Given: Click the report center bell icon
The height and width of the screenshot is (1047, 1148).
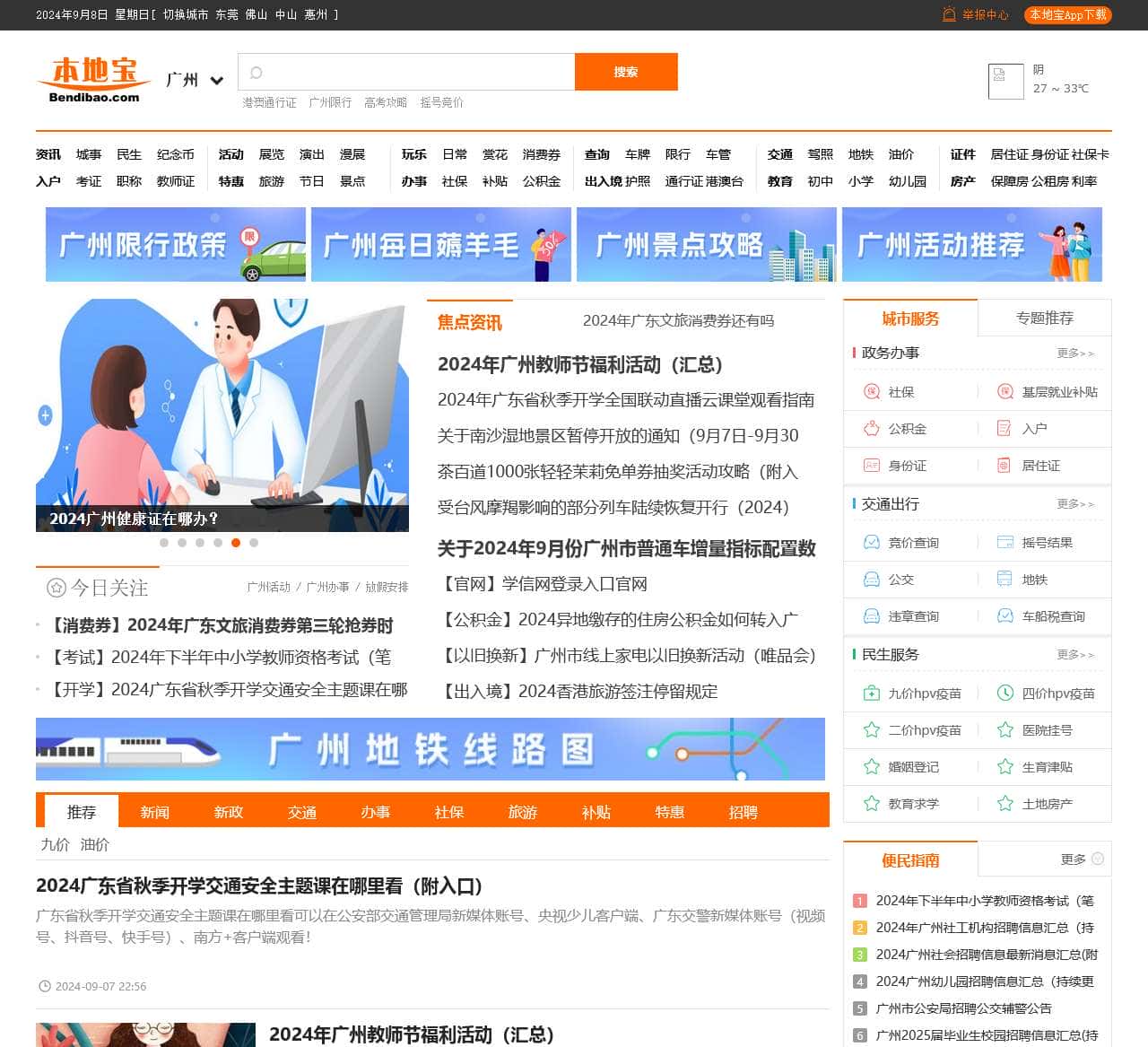Looking at the screenshot, I should [949, 14].
